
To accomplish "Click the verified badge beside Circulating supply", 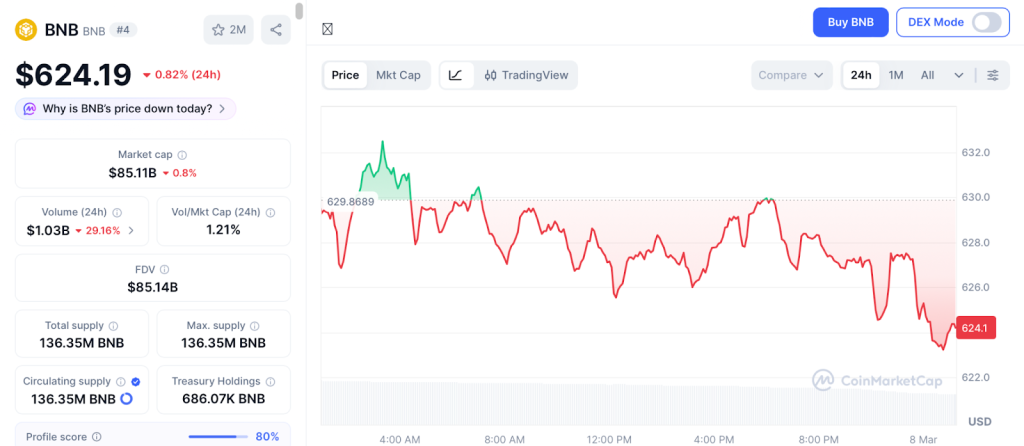I will 136,382.
